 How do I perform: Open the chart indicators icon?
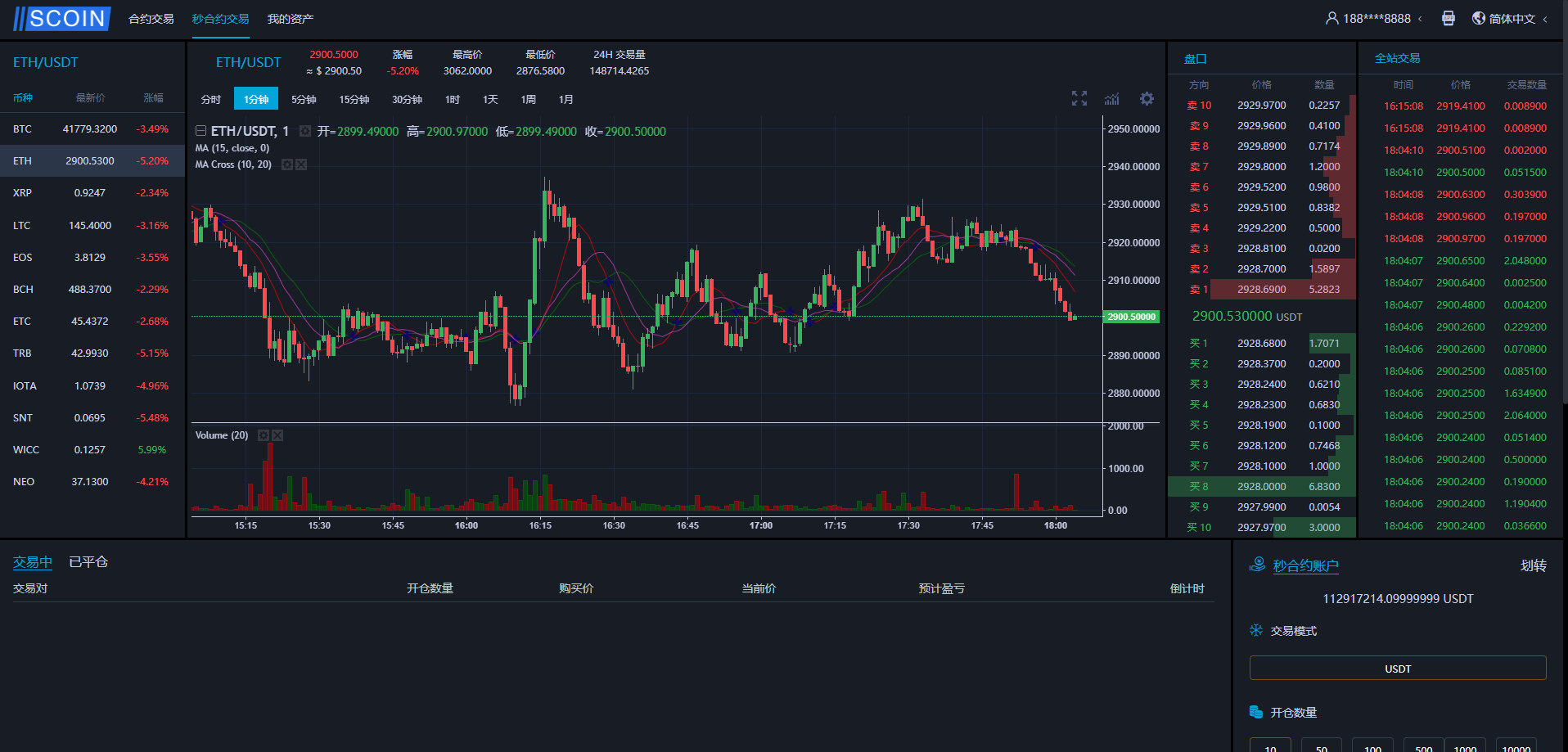[x=1111, y=99]
